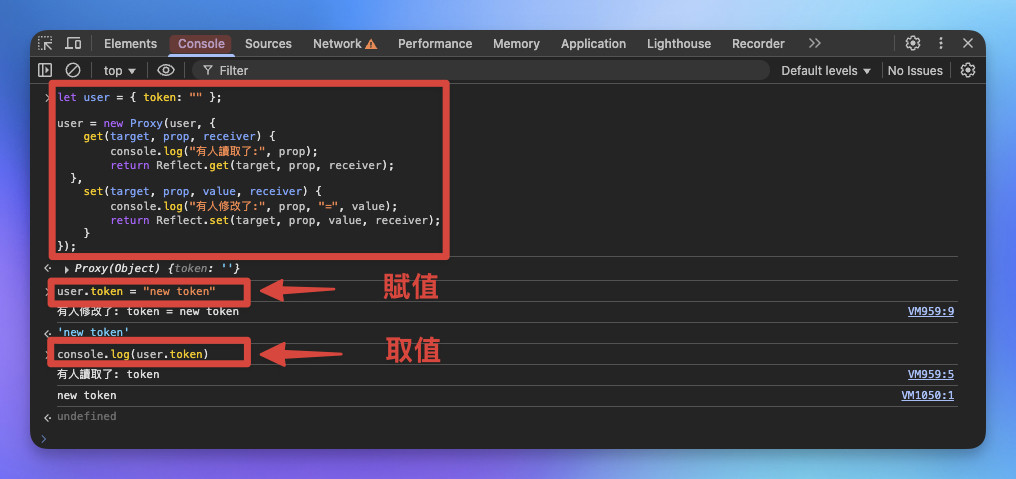This screenshot has width=1016, height=479.
Task: Open DevTools settings gear icon
Action: [913, 43]
